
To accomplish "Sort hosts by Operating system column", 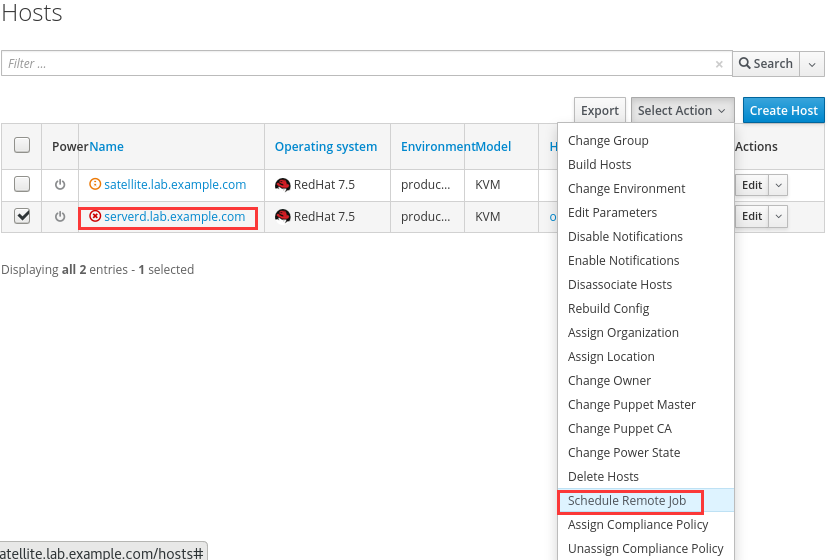I will (x=326, y=147).
